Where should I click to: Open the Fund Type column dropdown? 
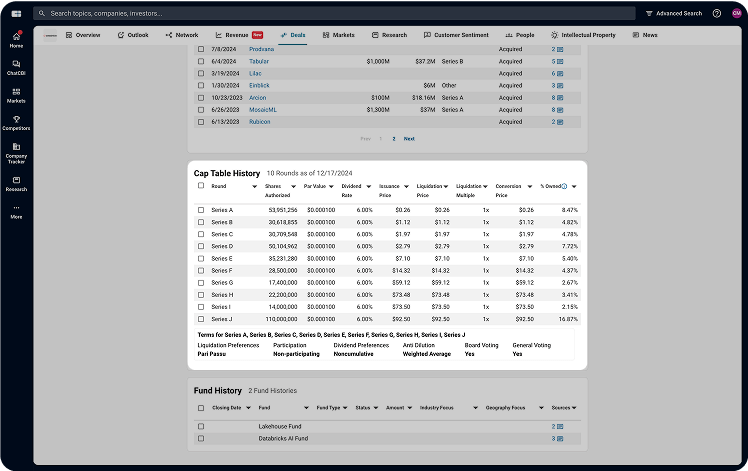tap(346, 408)
